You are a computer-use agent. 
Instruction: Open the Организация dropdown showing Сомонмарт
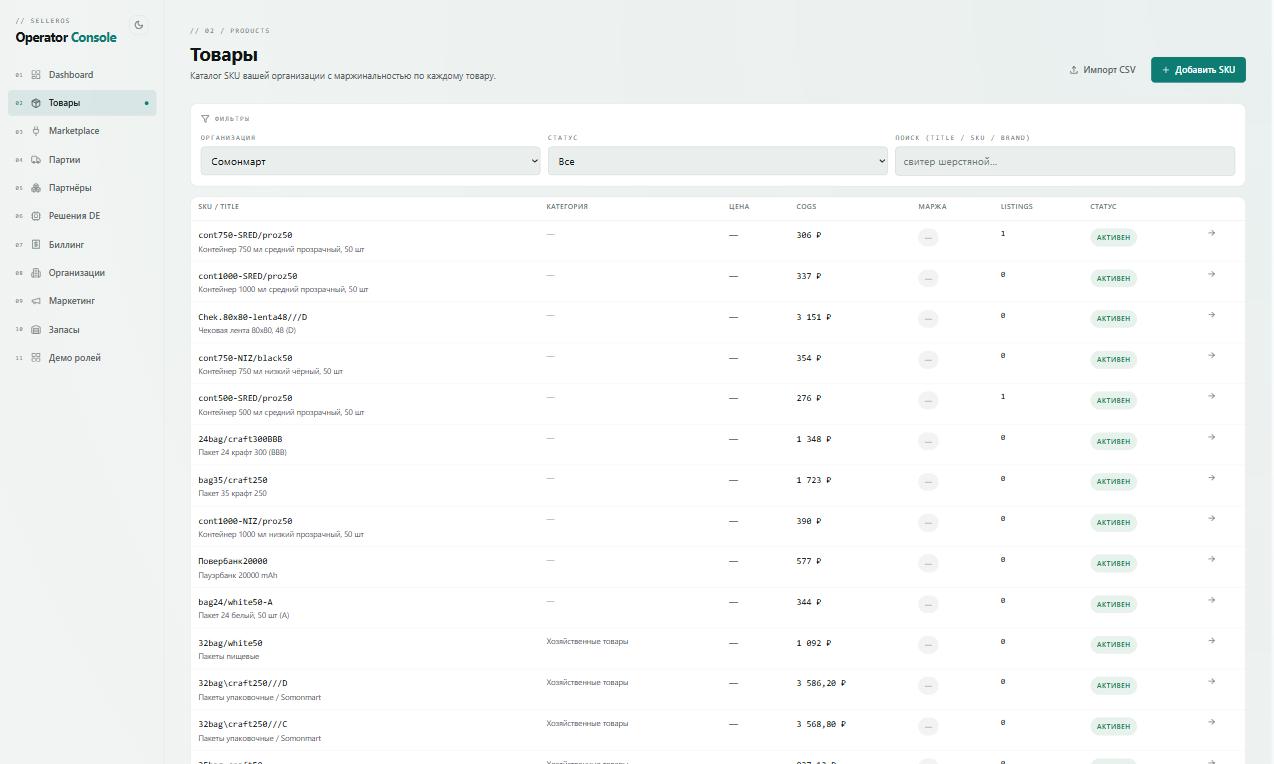tap(370, 161)
